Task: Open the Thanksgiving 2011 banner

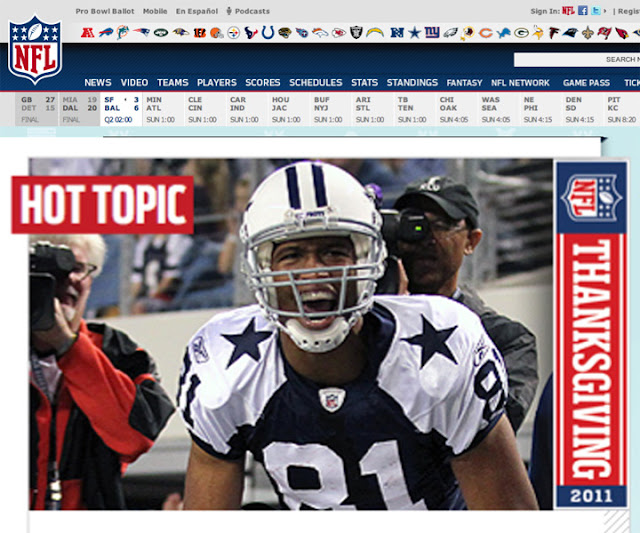Action: [591, 334]
